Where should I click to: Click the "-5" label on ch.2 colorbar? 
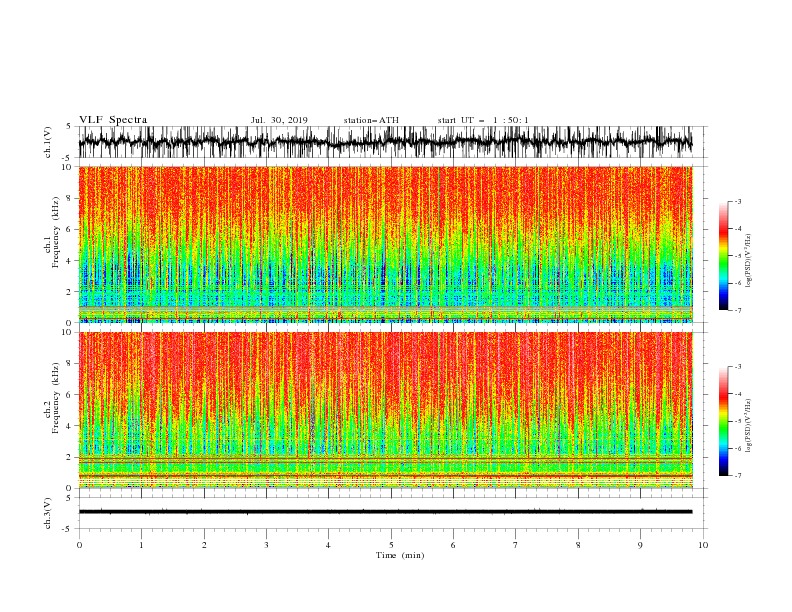click(x=737, y=421)
